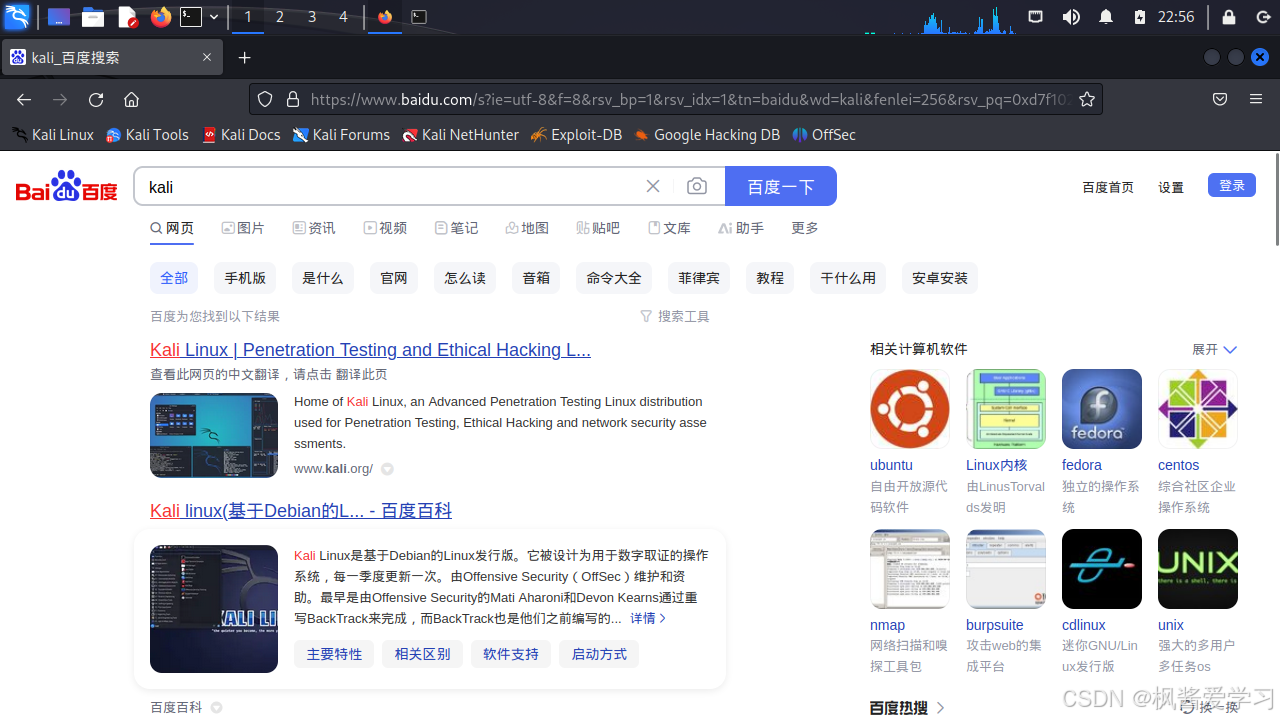This screenshot has height=720, width=1280.
Task: Expand 展开 related software list
Action: (x=1214, y=349)
